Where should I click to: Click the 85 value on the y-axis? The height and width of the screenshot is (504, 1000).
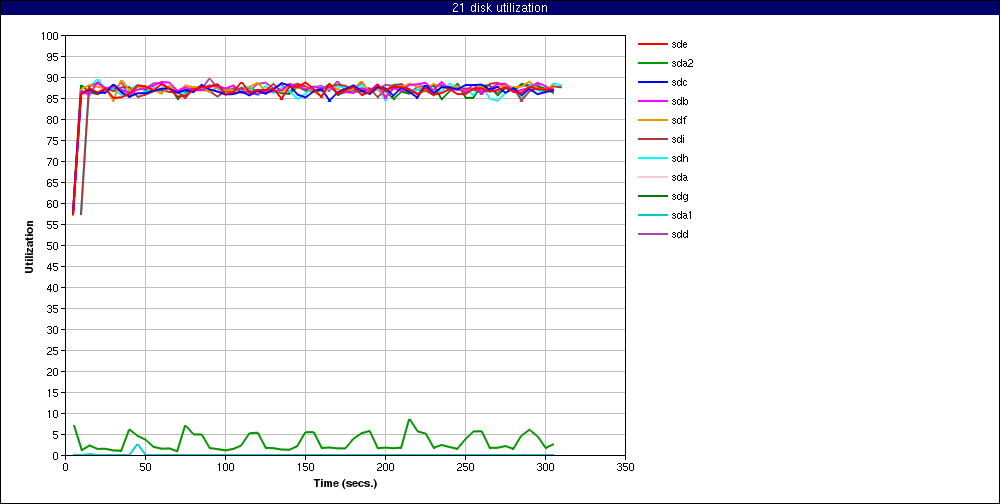pos(53,99)
